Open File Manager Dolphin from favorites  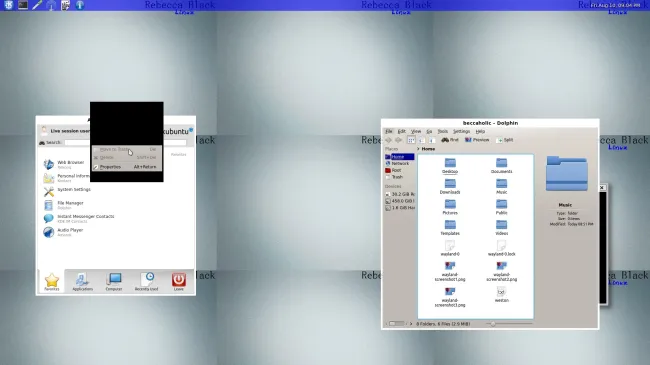63,205
